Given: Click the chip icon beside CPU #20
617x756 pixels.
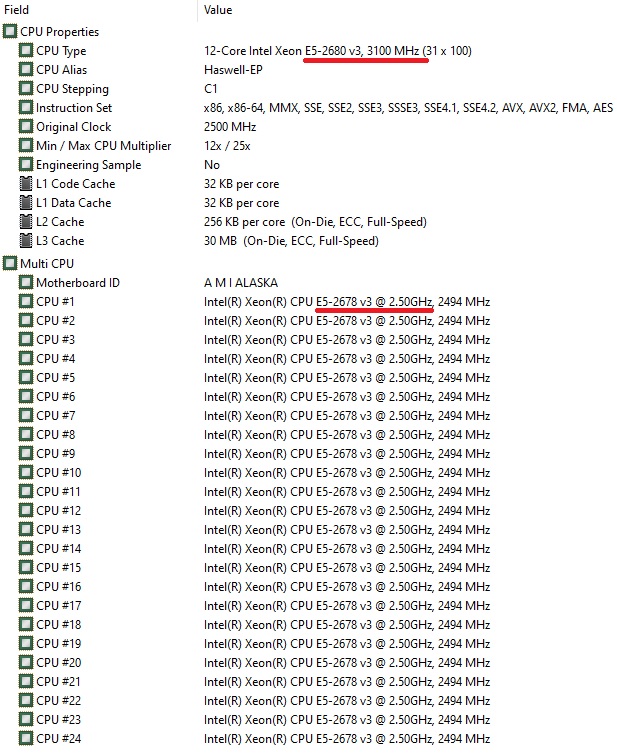Looking at the screenshot, I should click(x=26, y=662).
